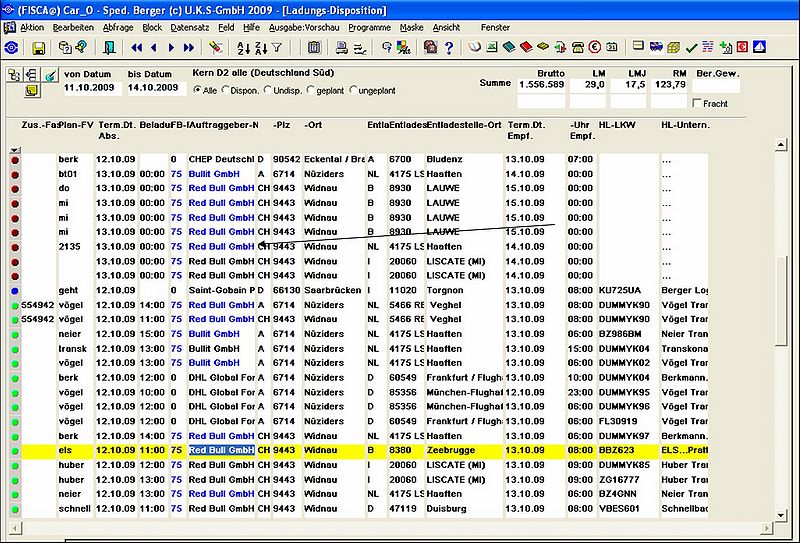Select the Dispon. radio button

click(x=226, y=90)
